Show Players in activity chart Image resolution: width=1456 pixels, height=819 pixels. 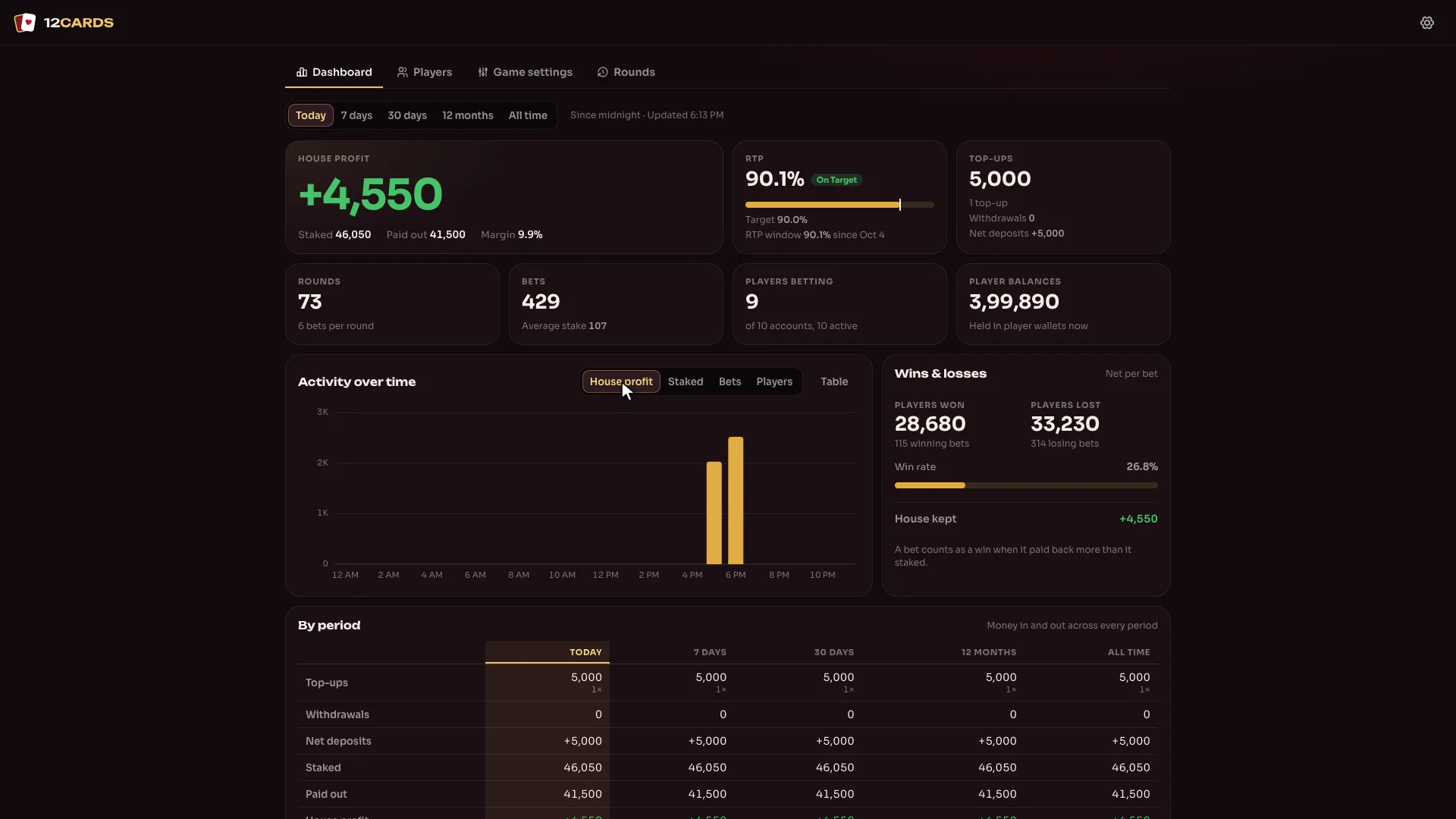tap(774, 381)
